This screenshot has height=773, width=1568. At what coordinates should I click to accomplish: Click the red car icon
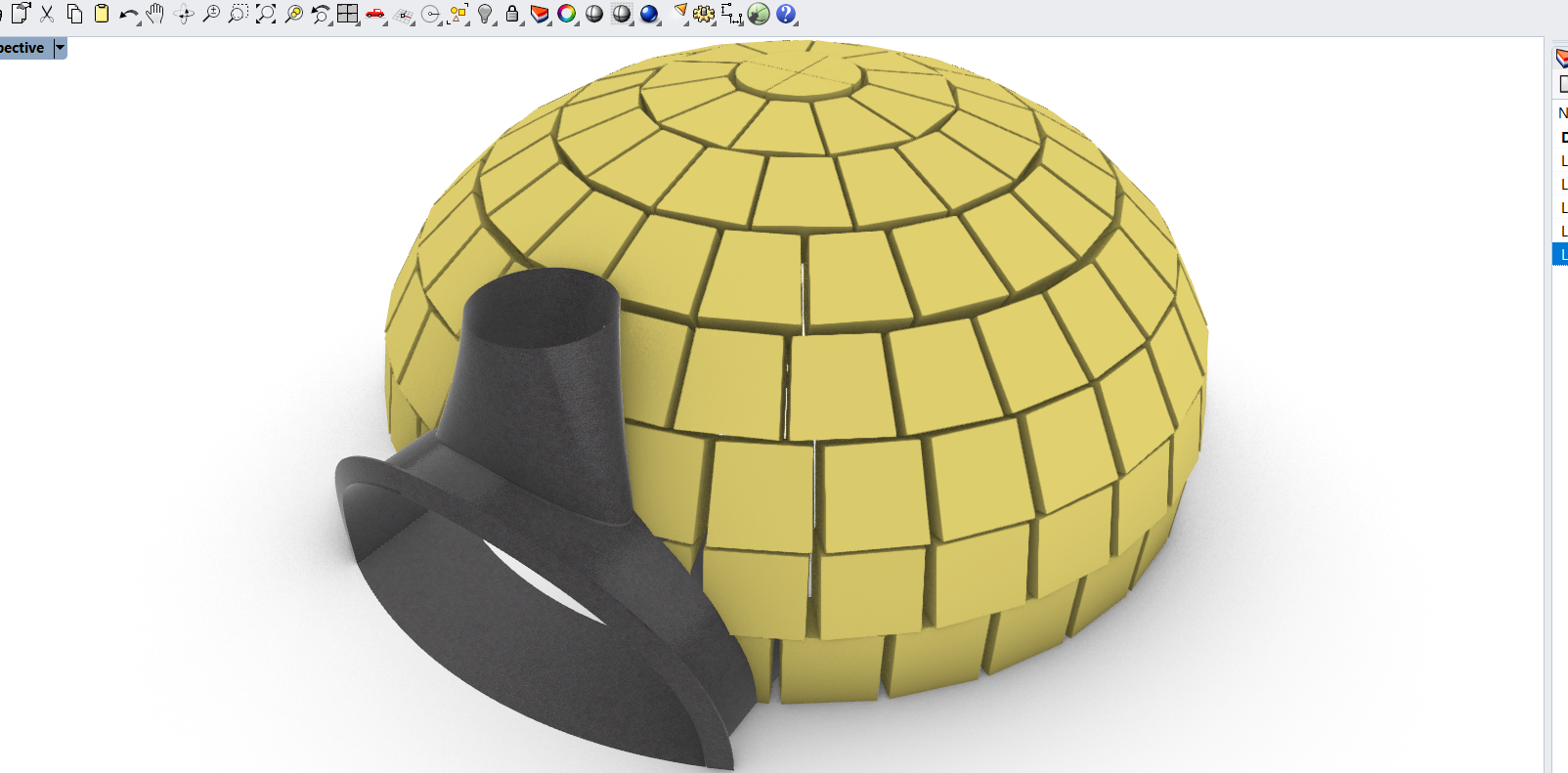pos(375,14)
